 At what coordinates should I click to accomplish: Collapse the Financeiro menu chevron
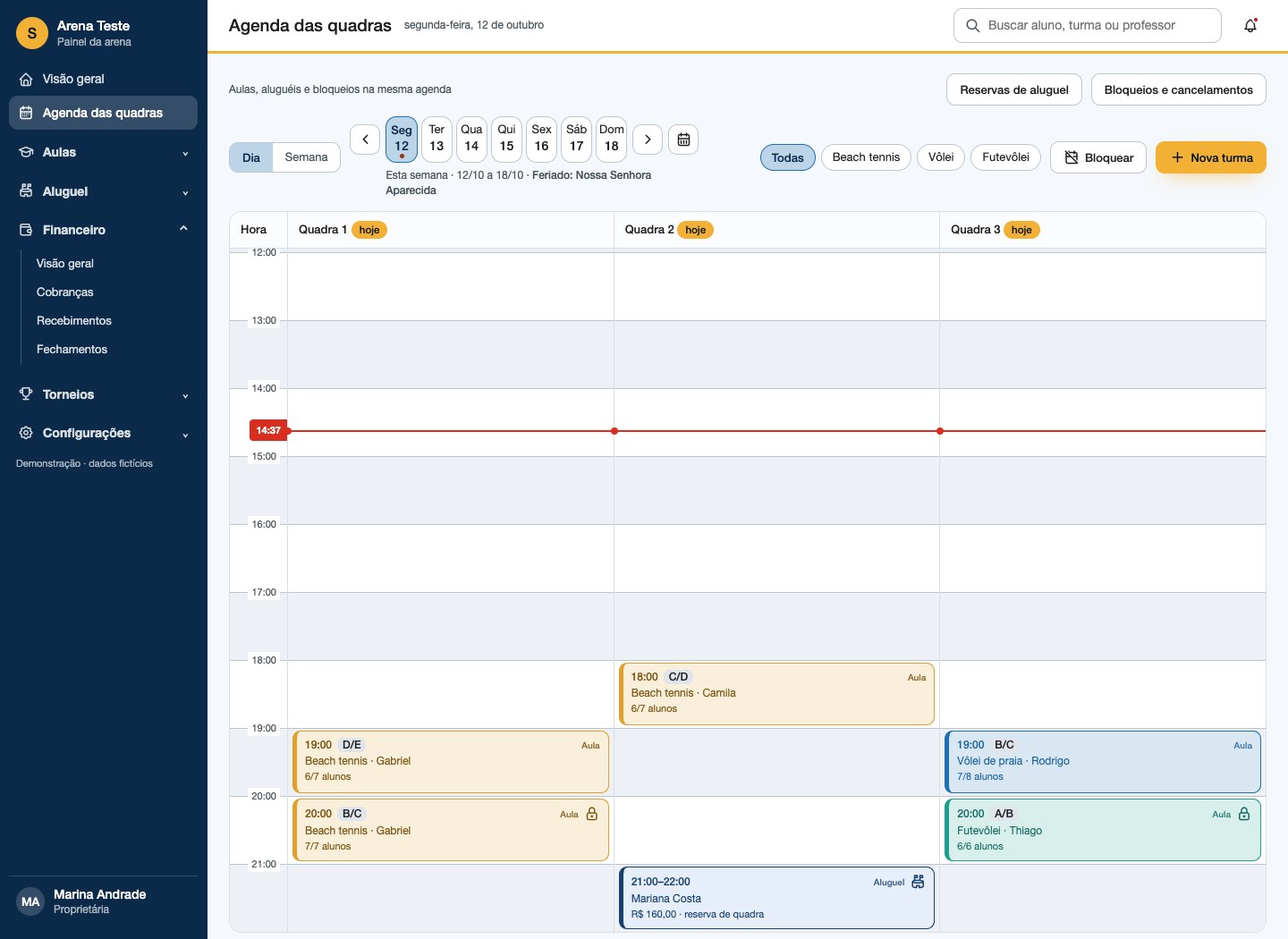(x=183, y=229)
